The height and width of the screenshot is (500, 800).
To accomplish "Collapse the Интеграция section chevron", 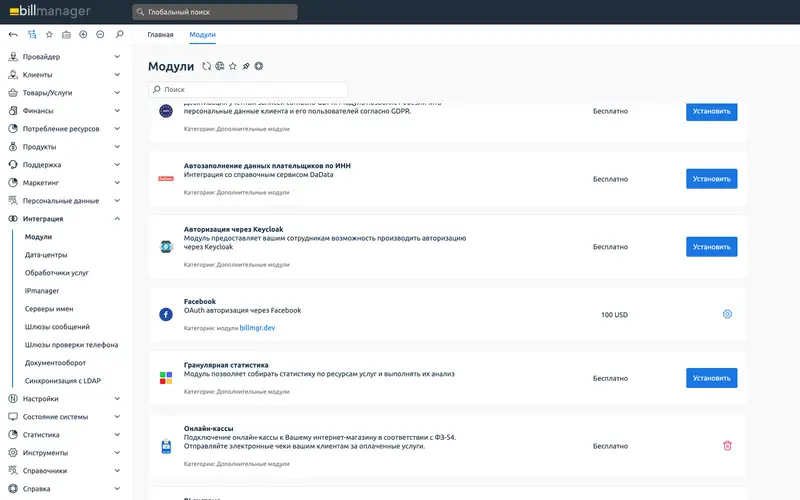I will (x=117, y=218).
